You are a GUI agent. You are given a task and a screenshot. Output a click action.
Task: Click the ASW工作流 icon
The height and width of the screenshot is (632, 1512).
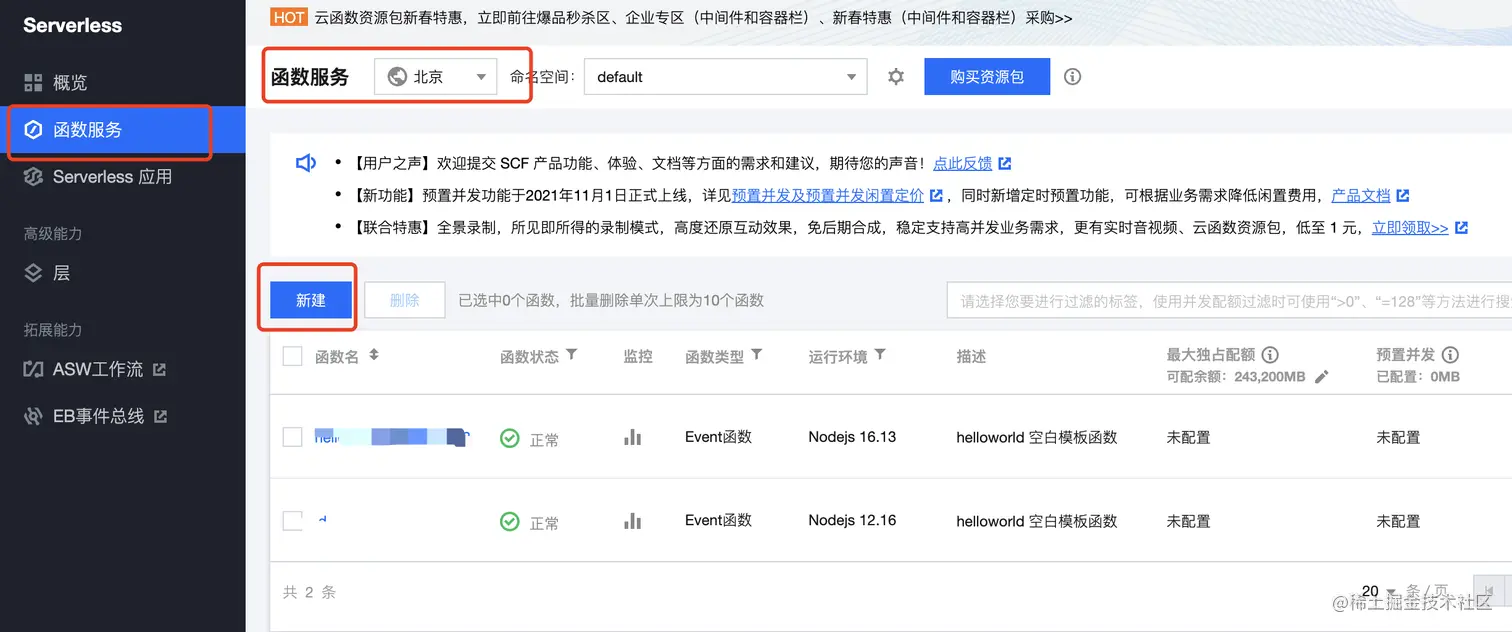click(x=33, y=369)
